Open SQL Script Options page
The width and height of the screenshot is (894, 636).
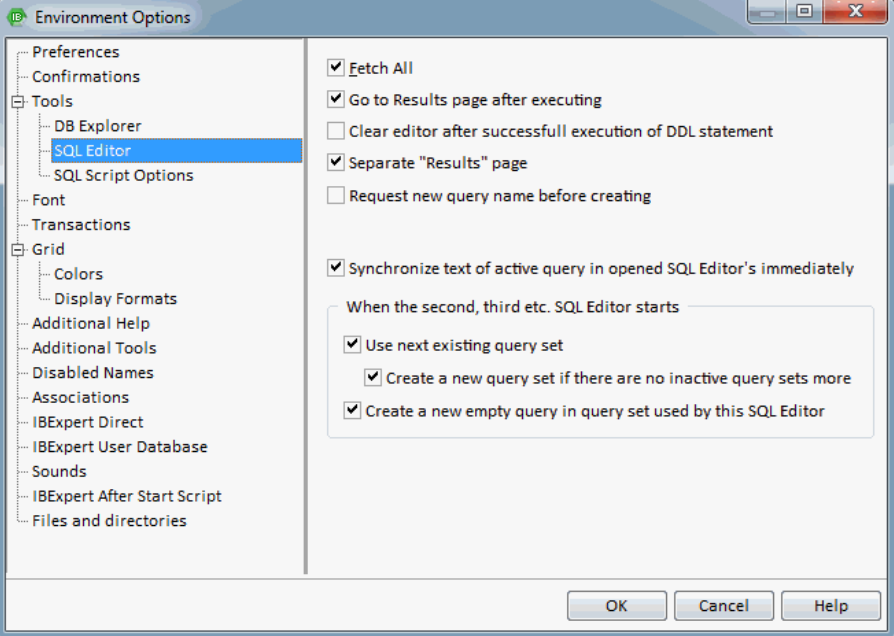coord(123,175)
